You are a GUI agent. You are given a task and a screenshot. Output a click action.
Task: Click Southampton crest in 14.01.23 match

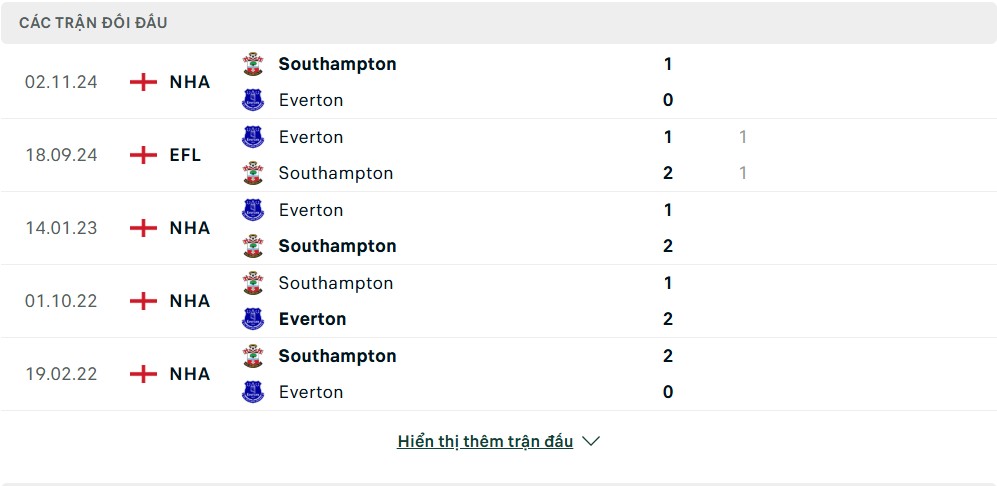(253, 246)
